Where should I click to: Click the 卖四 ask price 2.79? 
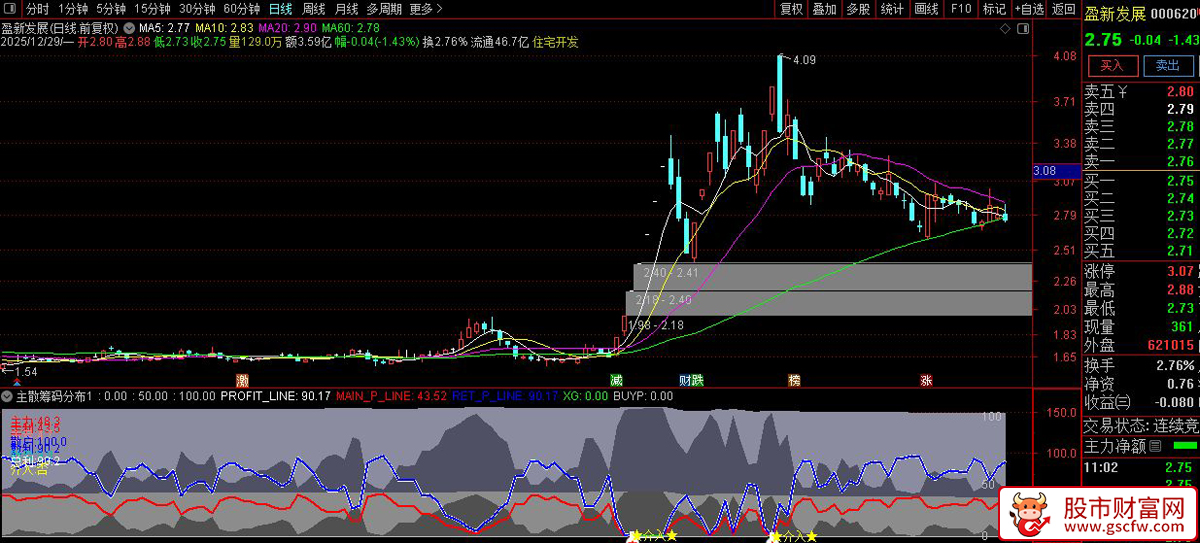point(1179,109)
